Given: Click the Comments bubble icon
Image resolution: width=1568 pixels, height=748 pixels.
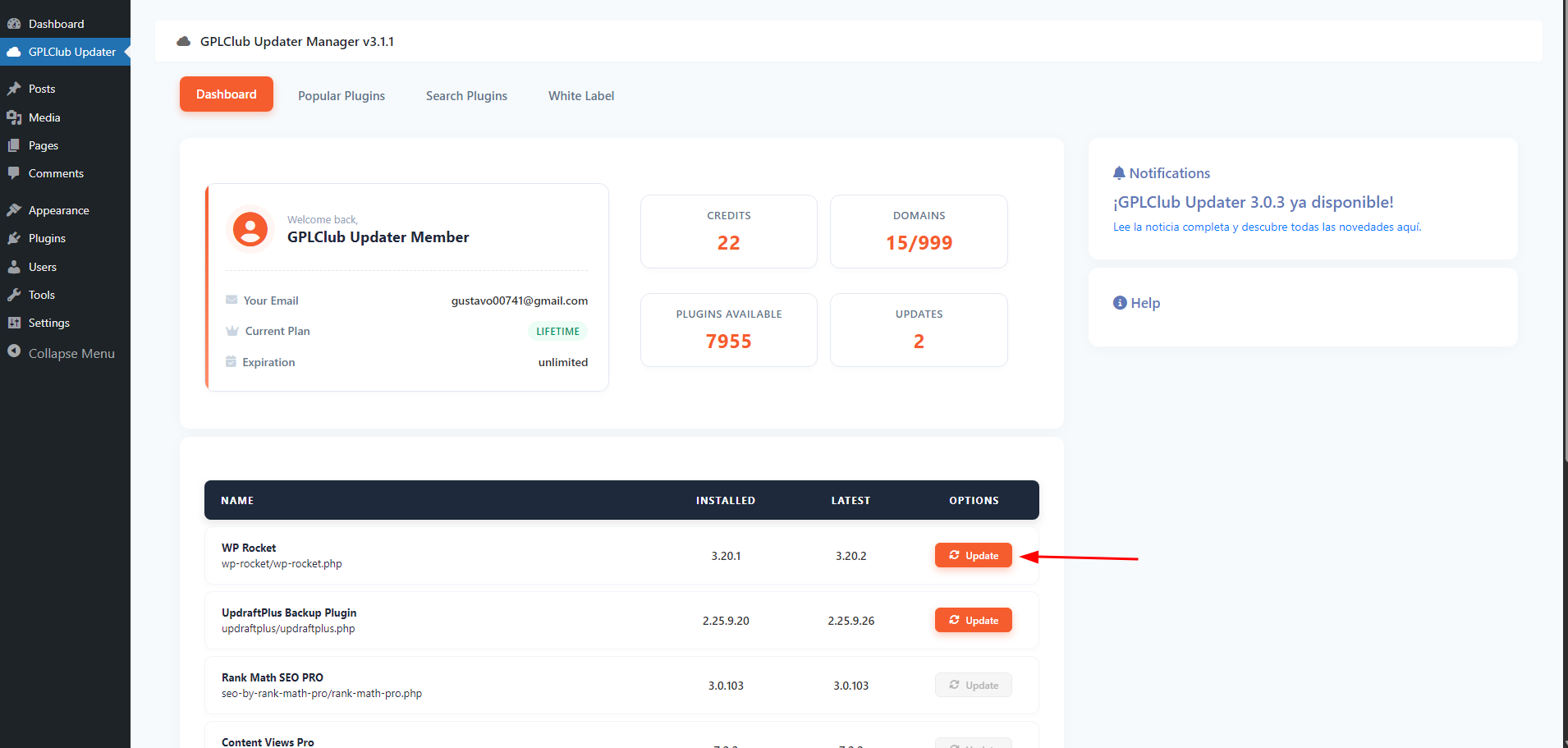Looking at the screenshot, I should (x=14, y=173).
